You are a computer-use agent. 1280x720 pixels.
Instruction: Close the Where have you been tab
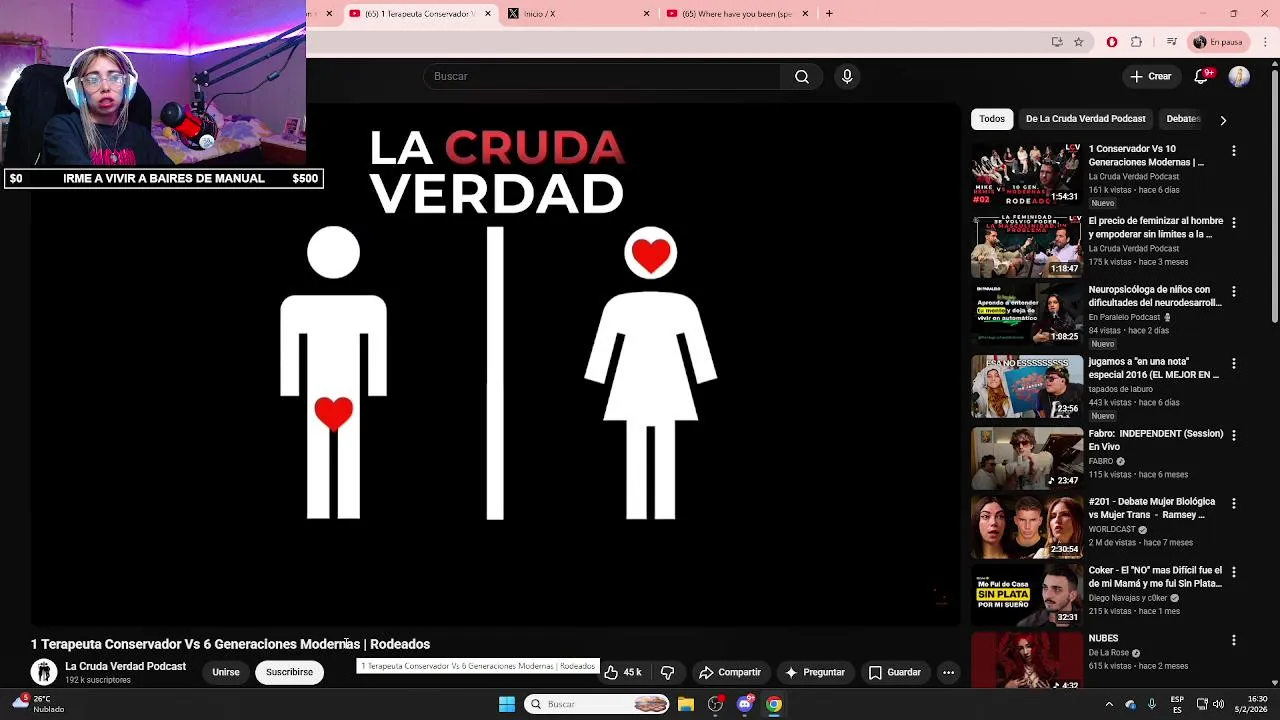click(805, 14)
